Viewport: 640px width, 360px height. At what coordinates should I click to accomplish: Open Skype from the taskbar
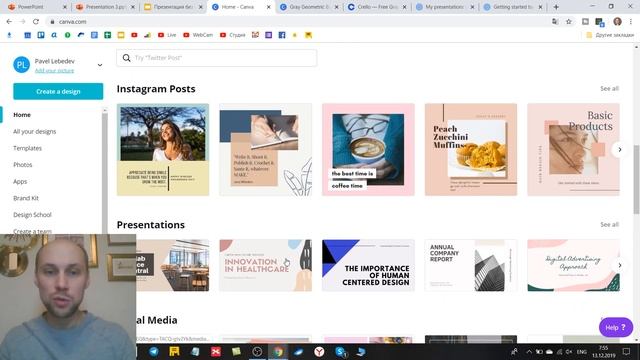pyautogui.click(x=340, y=351)
